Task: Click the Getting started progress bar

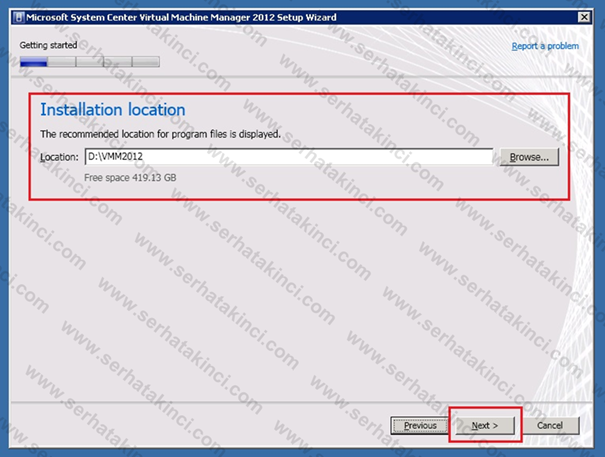Action: (x=90, y=62)
